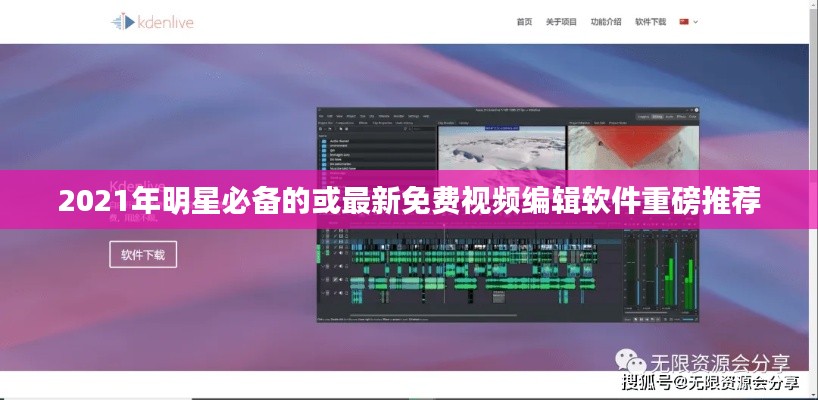Open the 首页 home page link
The width and height of the screenshot is (818, 400).
(x=524, y=21)
